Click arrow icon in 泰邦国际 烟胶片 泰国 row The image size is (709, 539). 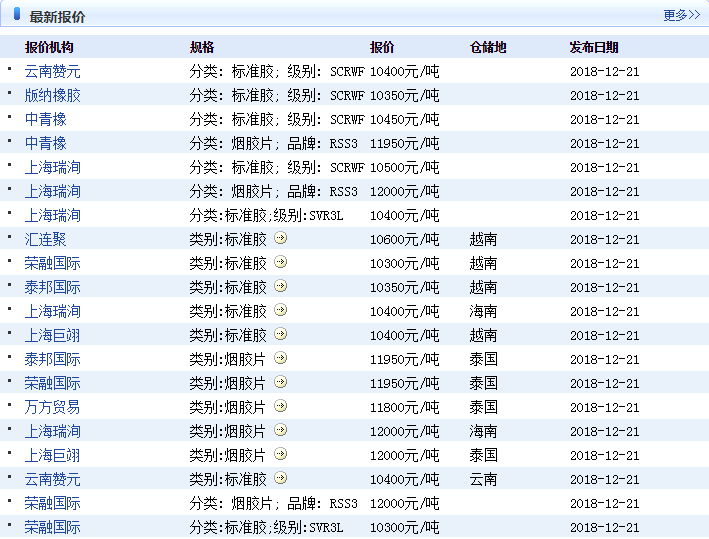(x=280, y=358)
